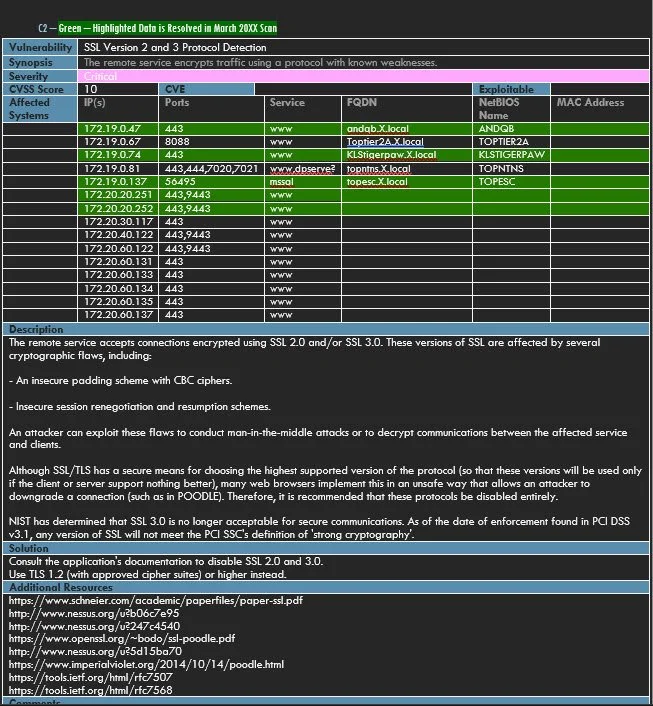Select the mssql service cell
The image size is (653, 706).
303,182
